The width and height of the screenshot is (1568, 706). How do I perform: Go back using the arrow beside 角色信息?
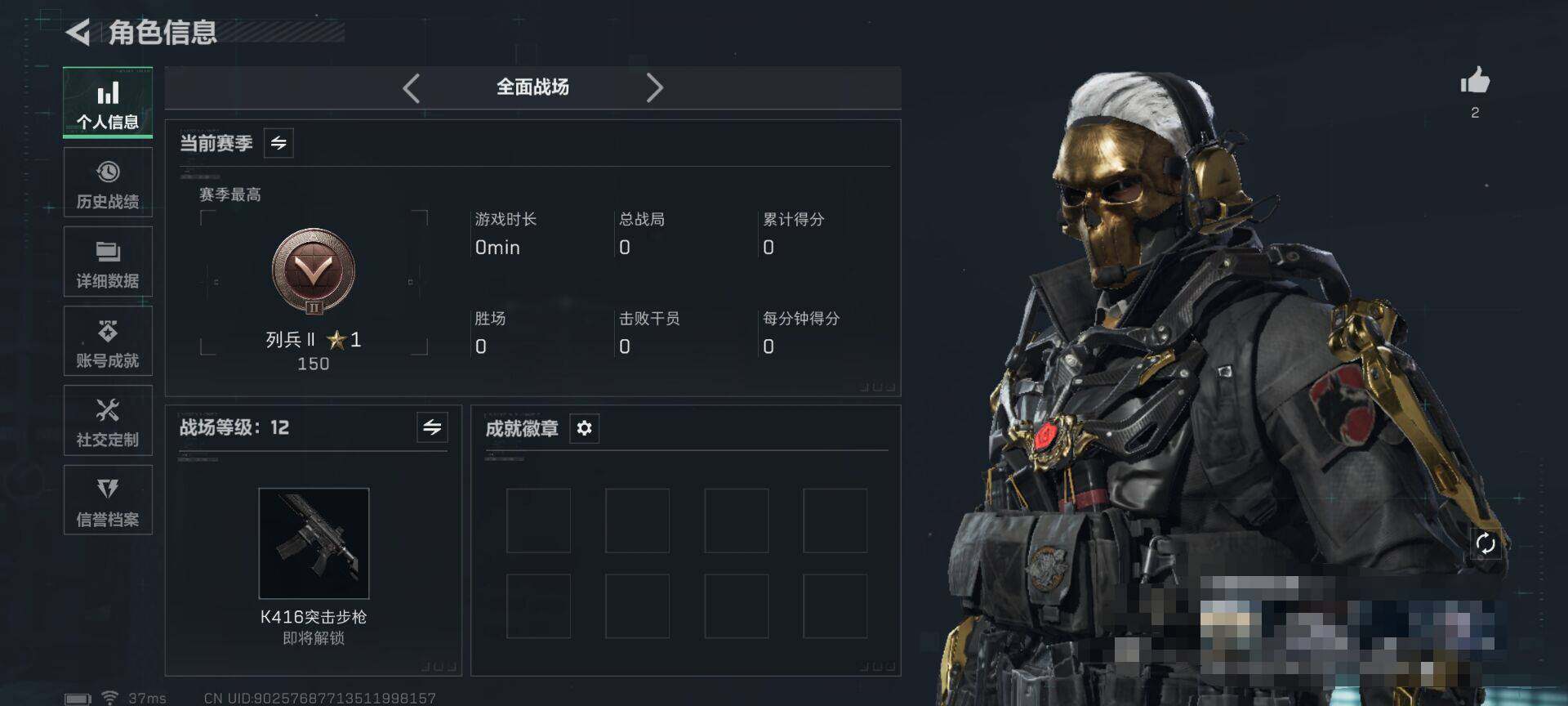coord(78,32)
